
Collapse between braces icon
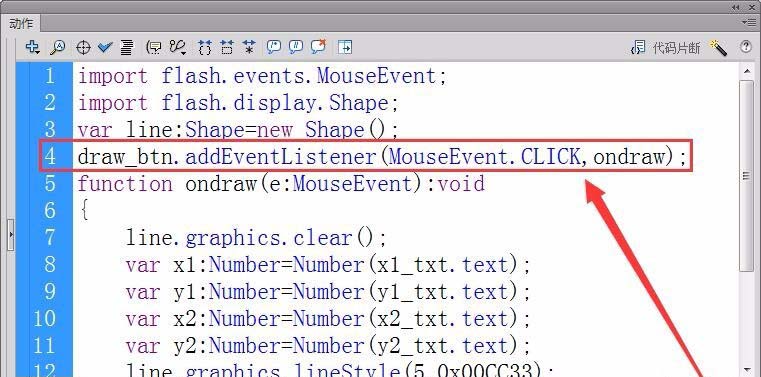tap(205, 47)
